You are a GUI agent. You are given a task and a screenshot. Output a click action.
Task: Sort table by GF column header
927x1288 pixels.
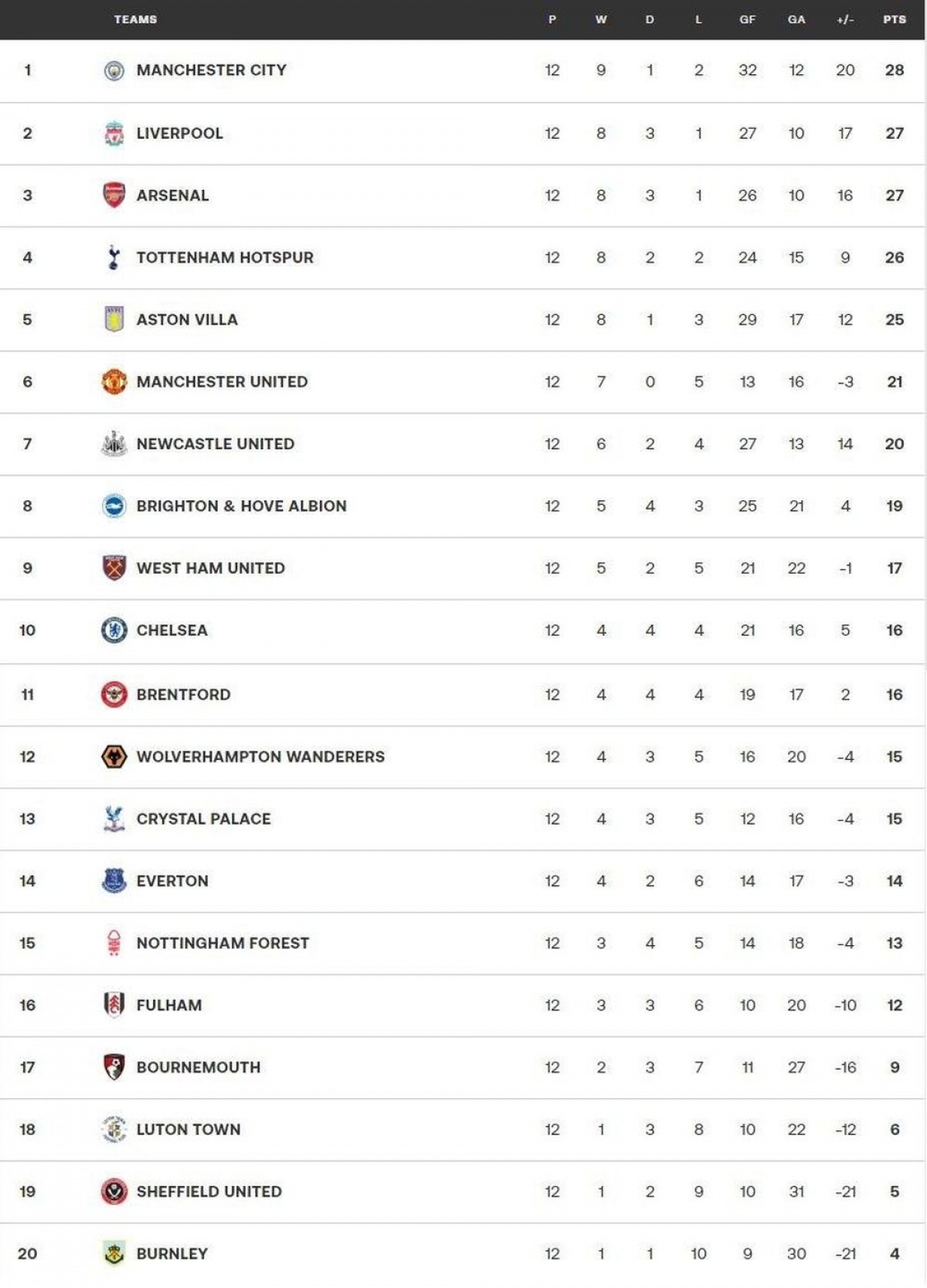pyautogui.click(x=747, y=19)
